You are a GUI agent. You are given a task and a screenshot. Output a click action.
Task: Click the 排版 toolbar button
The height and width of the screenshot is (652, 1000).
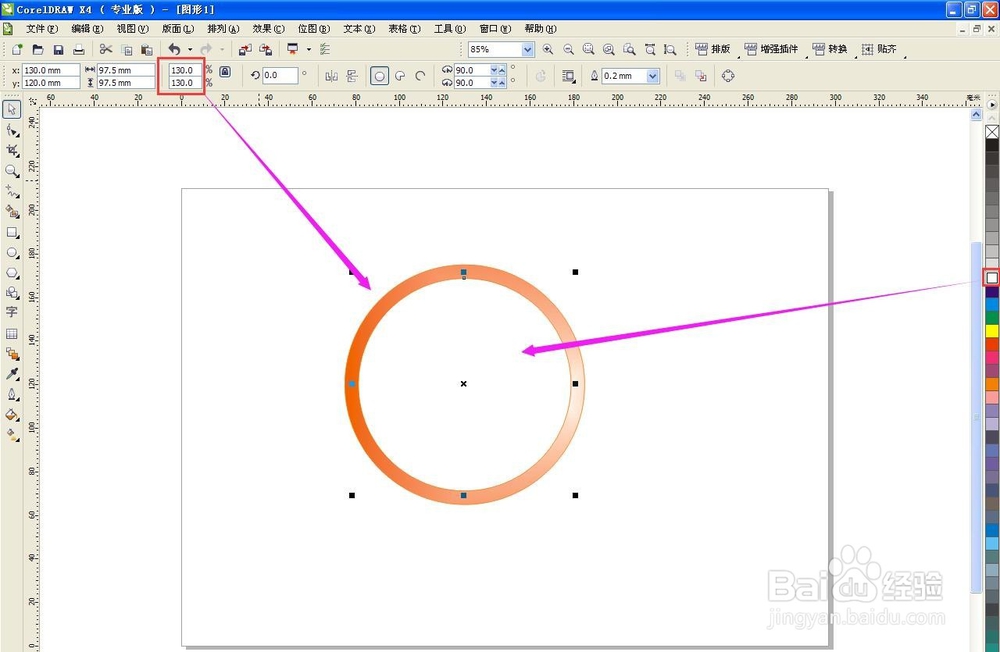coord(713,49)
